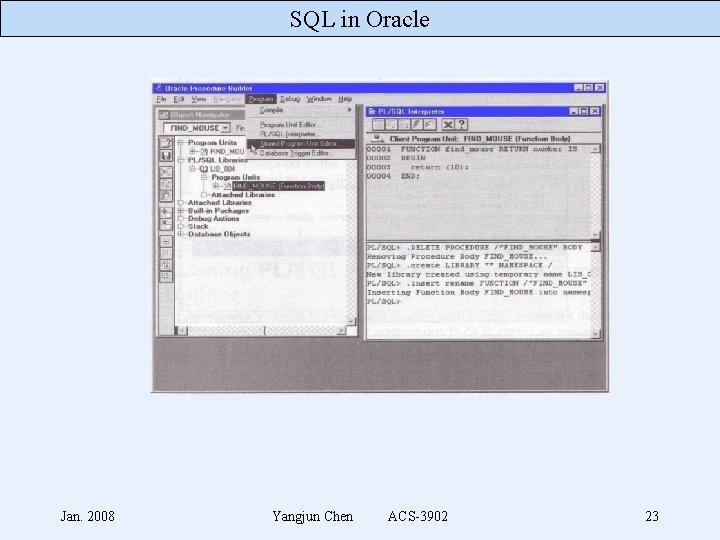The image size is (720, 540).
Task: Click the Collapse node icon in Navigator toolbar
Action: point(165,253)
